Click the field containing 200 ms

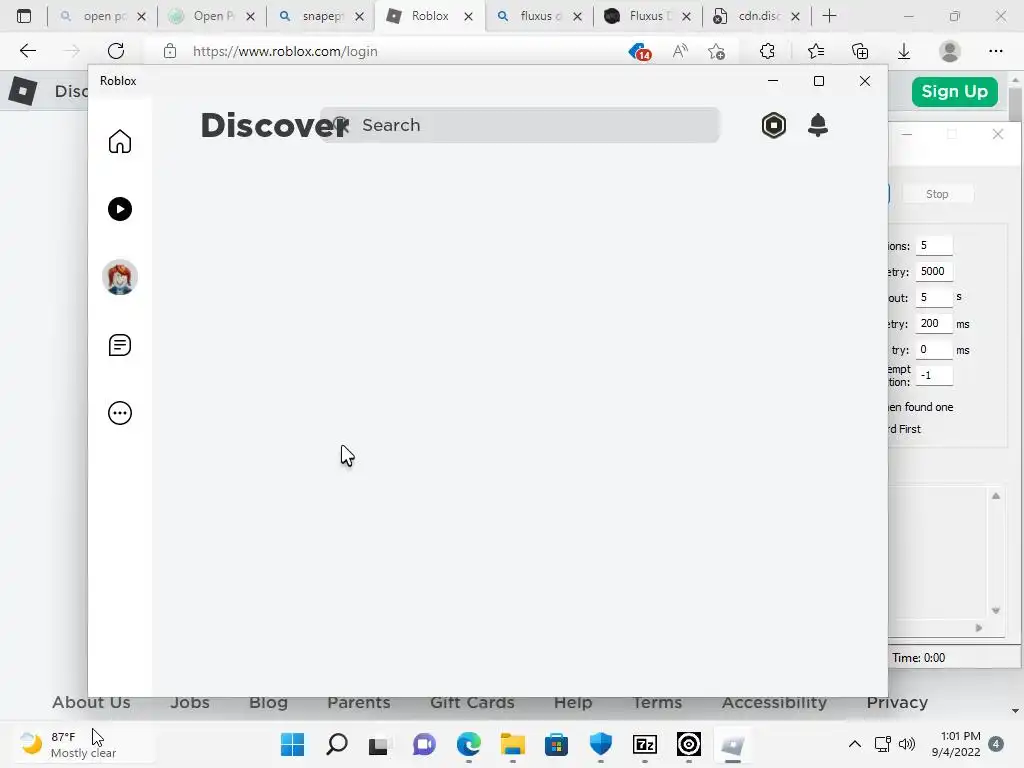tap(934, 323)
